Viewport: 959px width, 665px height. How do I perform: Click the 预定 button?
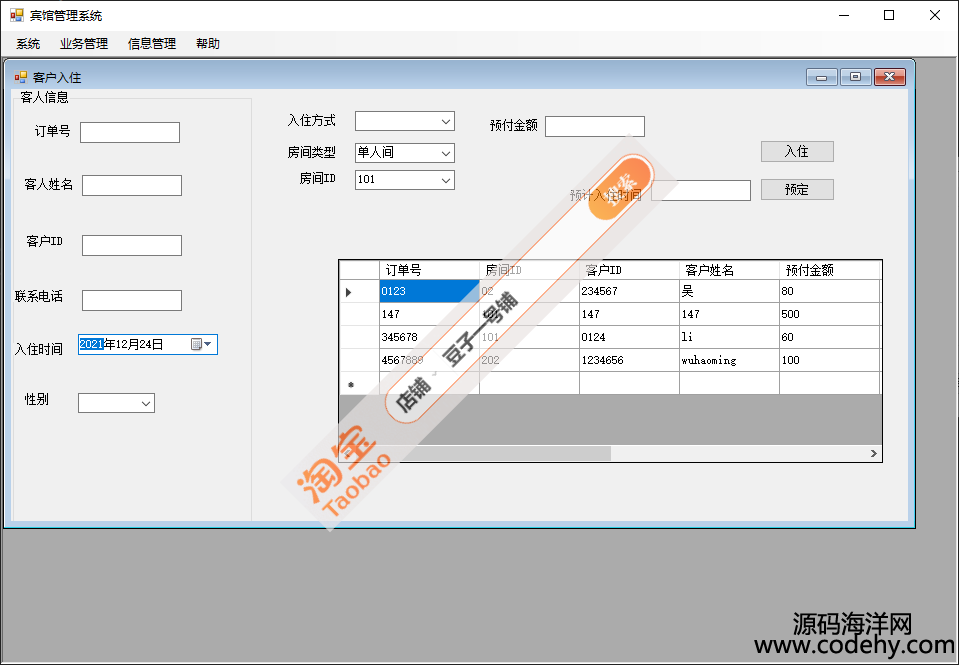pyautogui.click(x=797, y=190)
